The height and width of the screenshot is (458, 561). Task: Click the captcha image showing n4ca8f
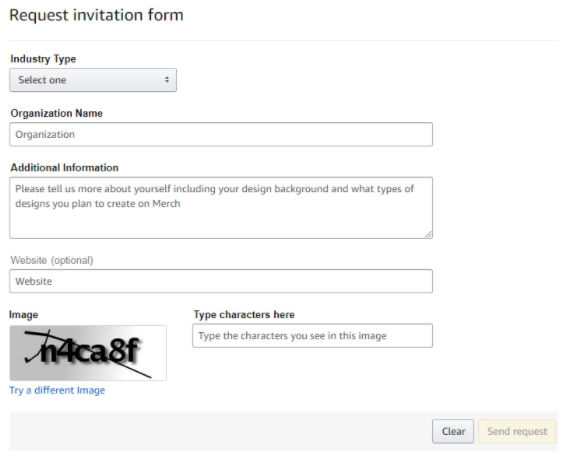coord(88,353)
